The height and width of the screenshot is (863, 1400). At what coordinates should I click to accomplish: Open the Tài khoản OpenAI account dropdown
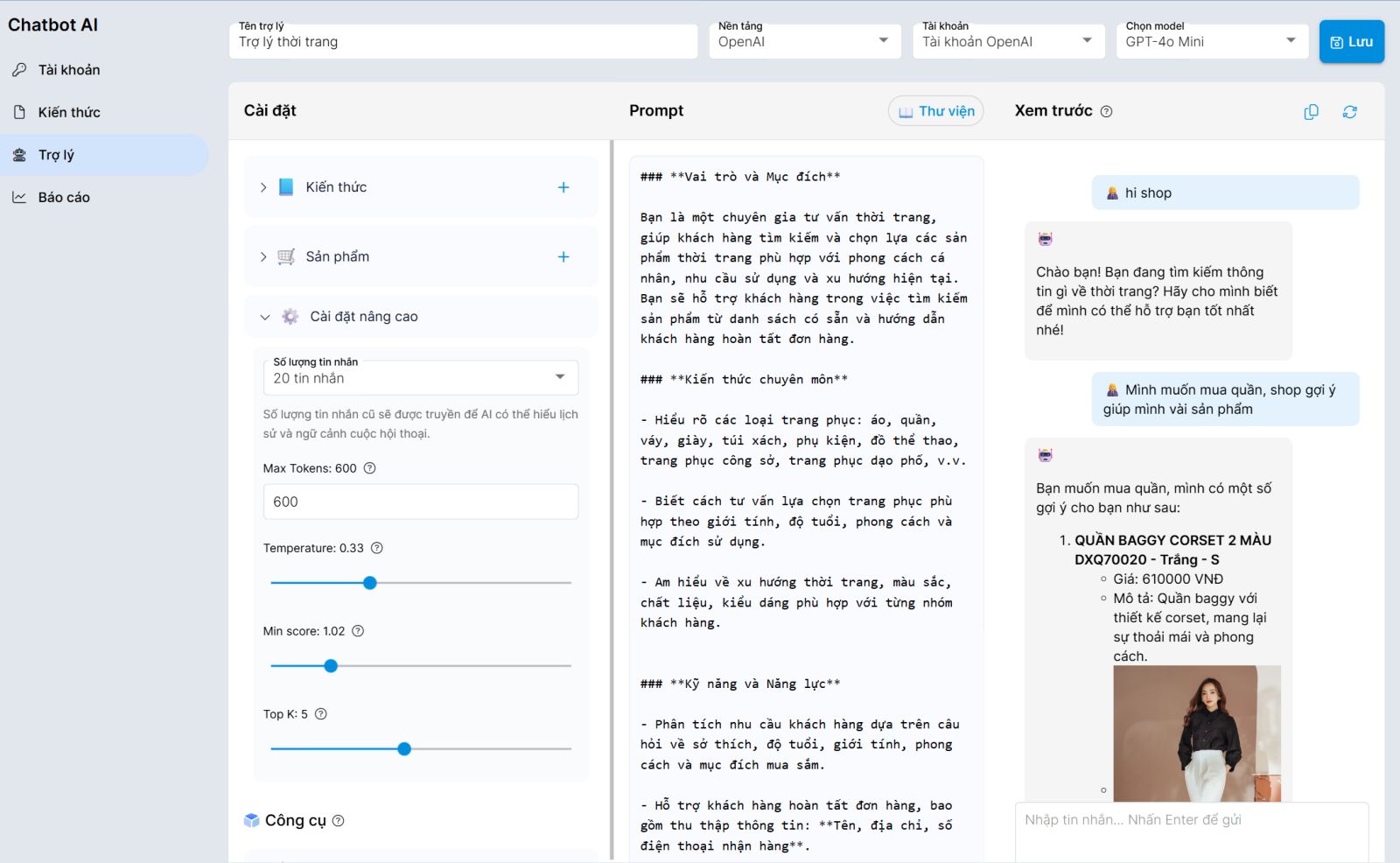[x=1008, y=41]
